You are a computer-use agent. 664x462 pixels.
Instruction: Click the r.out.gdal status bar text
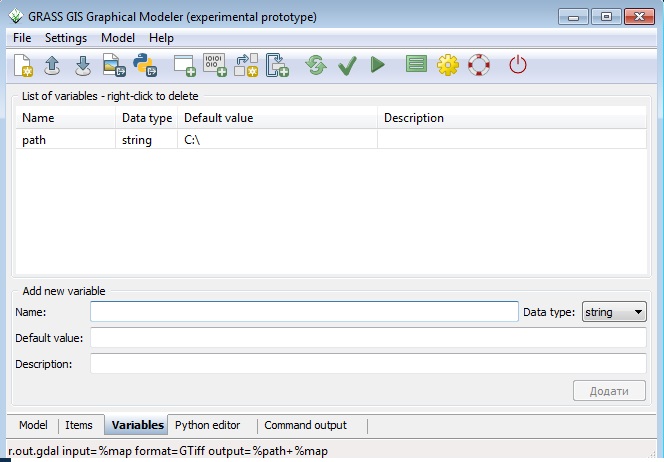[168, 451]
